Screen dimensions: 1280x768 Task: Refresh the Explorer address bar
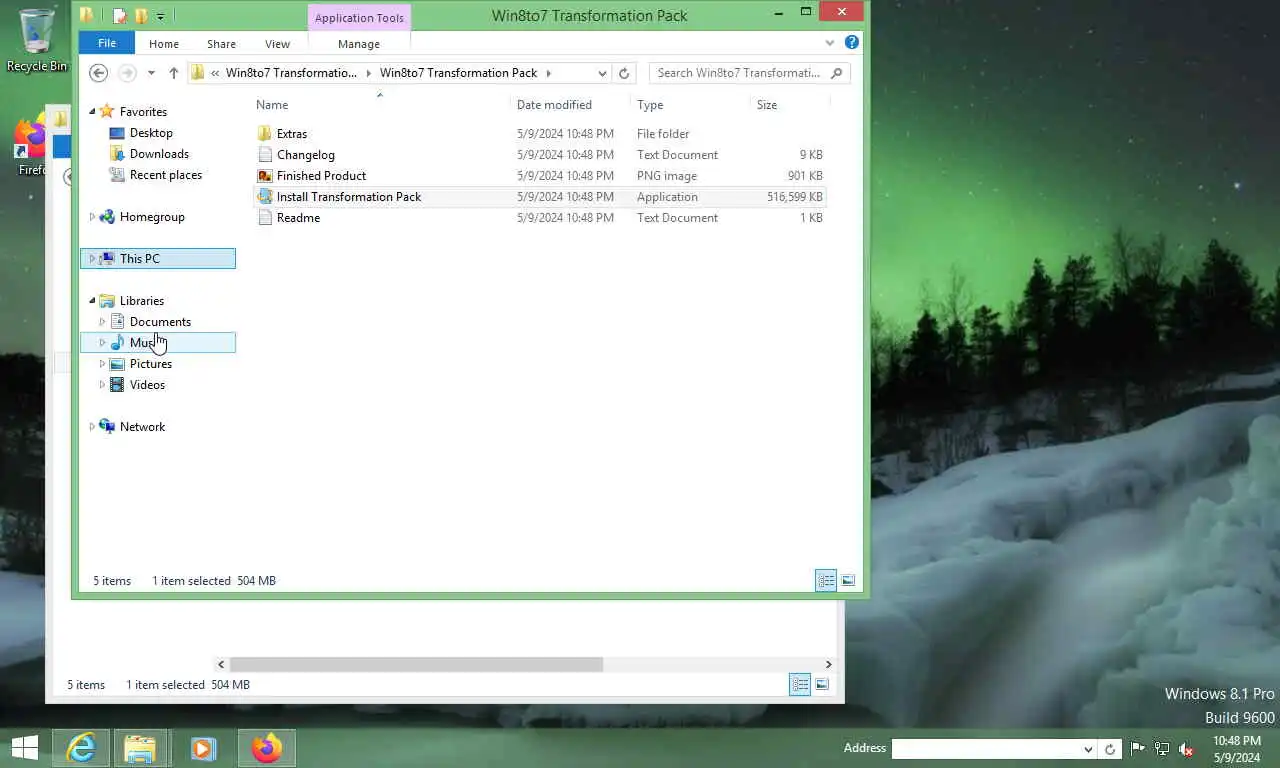point(624,73)
